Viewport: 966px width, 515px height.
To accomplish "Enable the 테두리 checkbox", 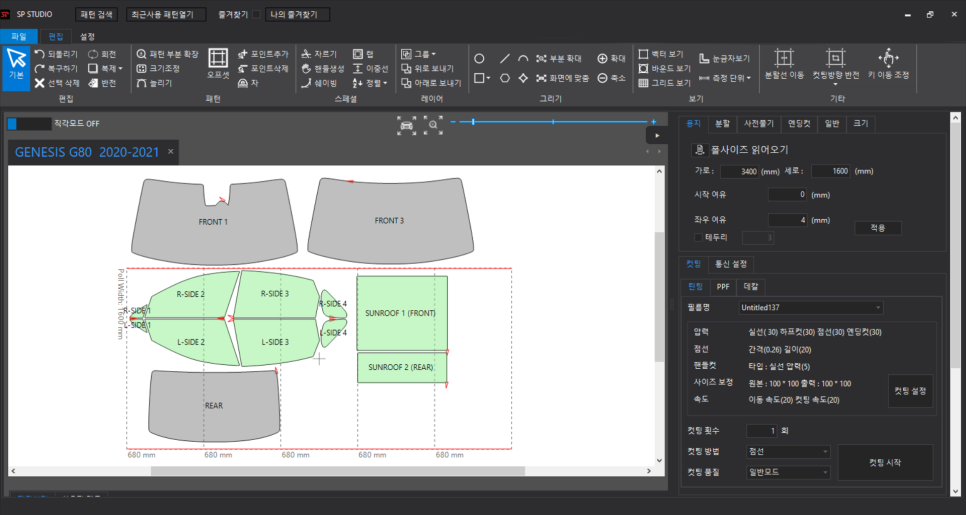I will click(x=698, y=237).
